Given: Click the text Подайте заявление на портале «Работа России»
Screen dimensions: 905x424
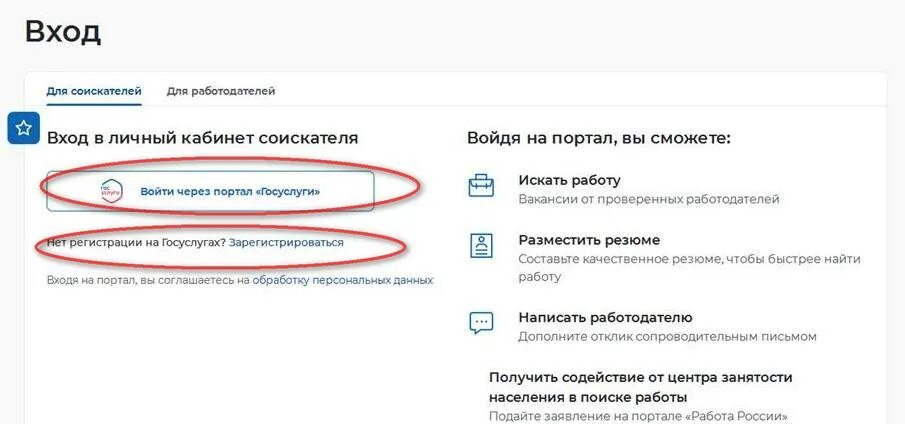Looking at the screenshot, I should point(638,416).
